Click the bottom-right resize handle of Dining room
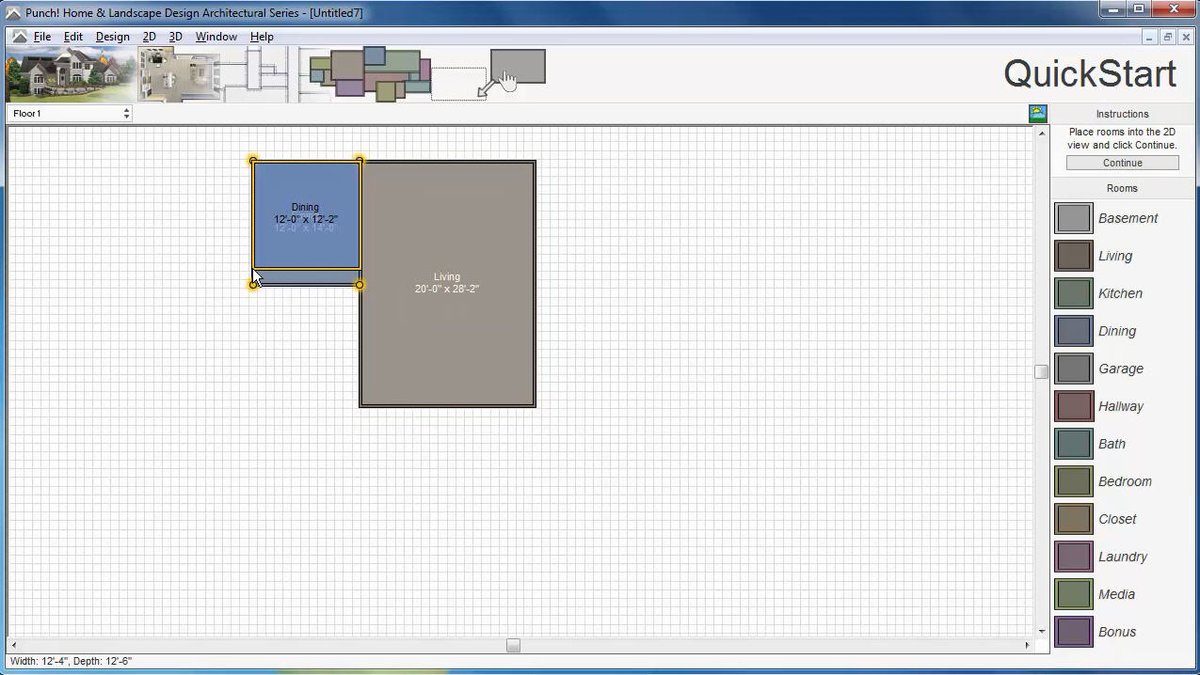 pyautogui.click(x=360, y=285)
